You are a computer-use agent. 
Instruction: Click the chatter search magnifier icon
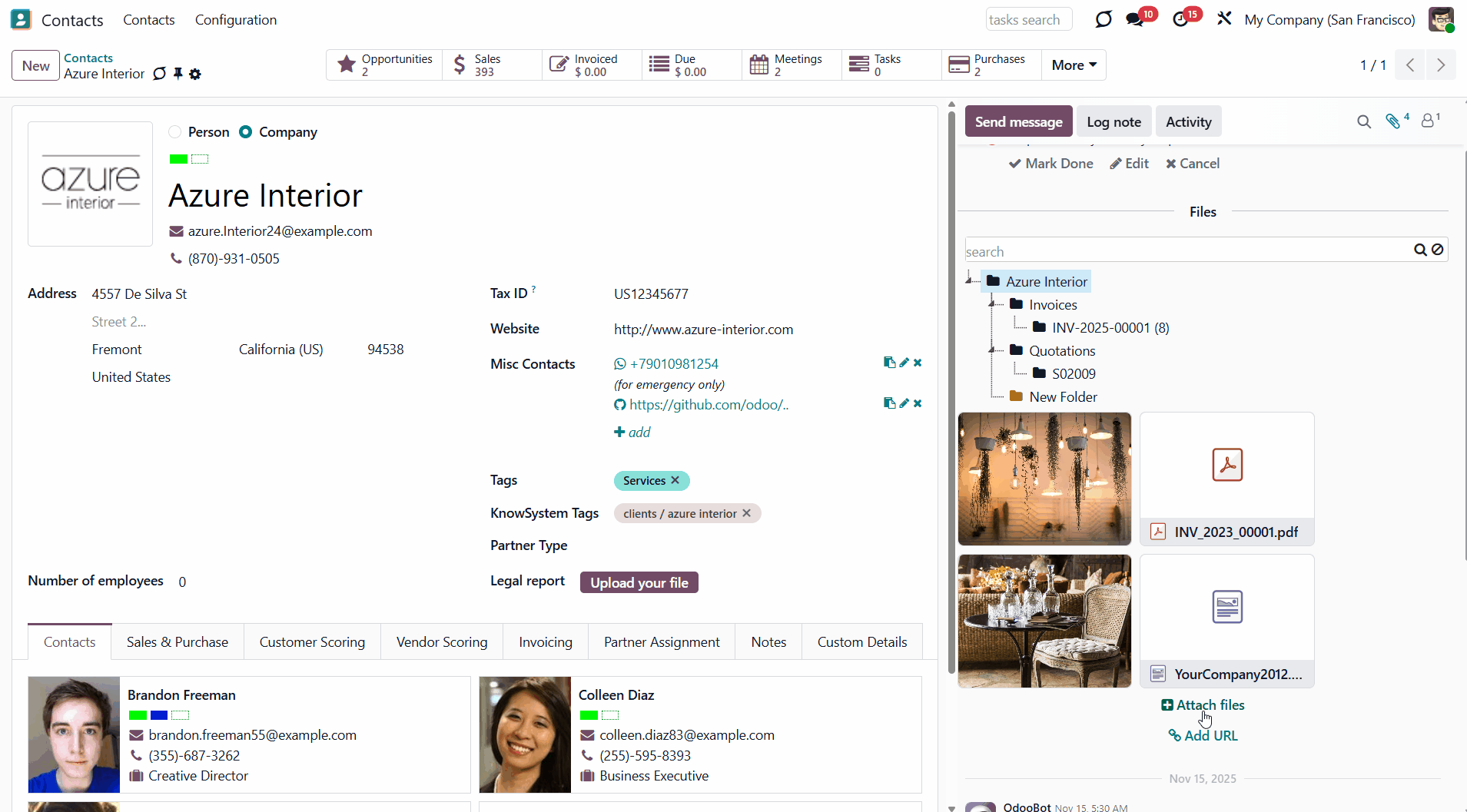[x=1364, y=121]
